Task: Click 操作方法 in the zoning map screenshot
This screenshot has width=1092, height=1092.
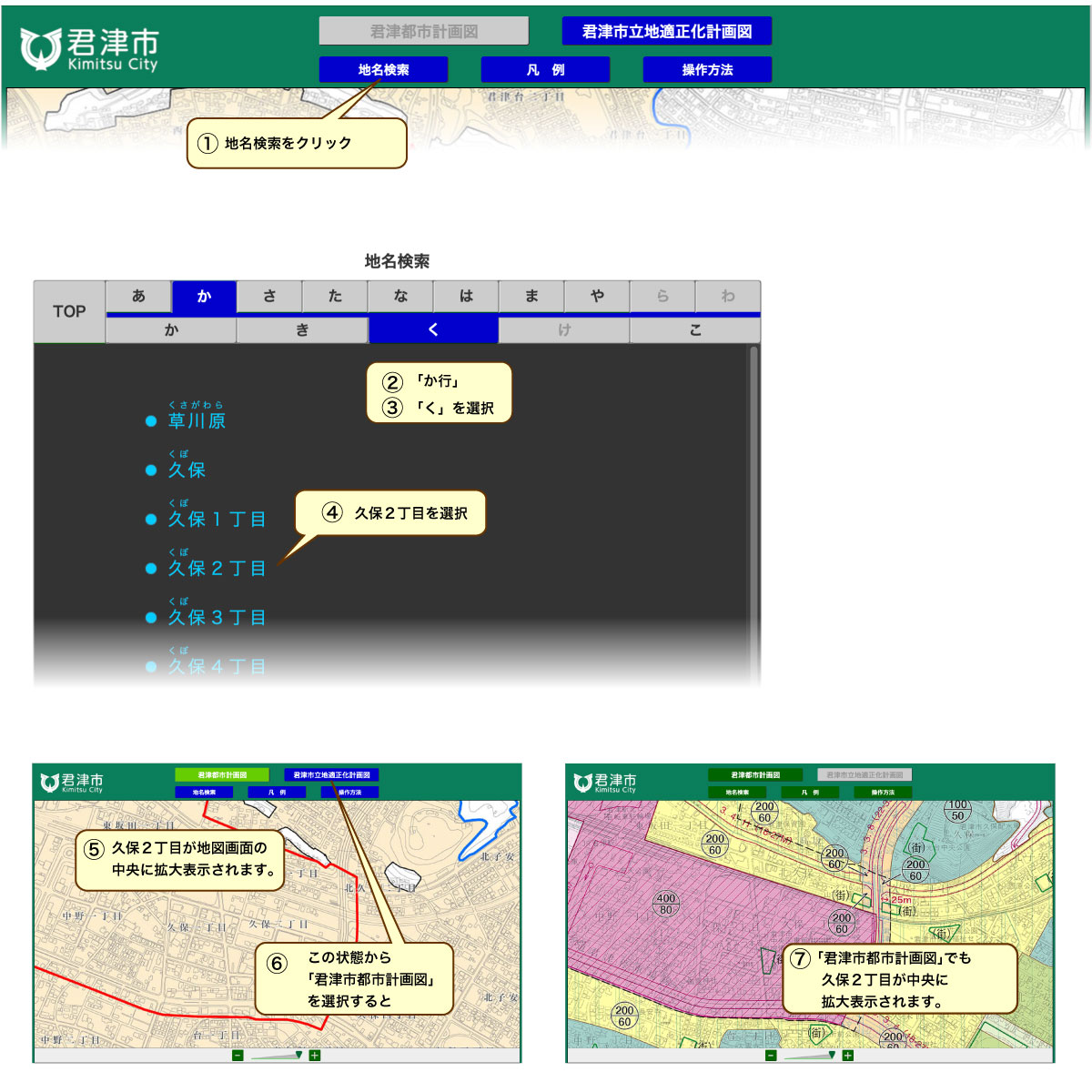Action: click(883, 792)
